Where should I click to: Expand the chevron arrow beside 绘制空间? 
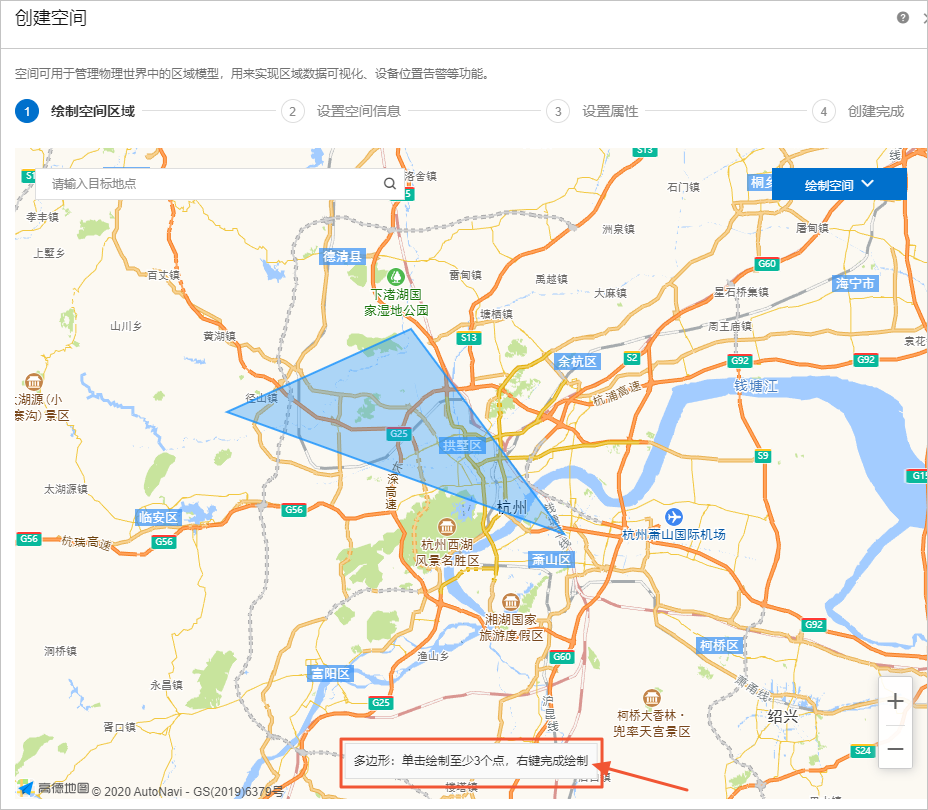pos(868,183)
